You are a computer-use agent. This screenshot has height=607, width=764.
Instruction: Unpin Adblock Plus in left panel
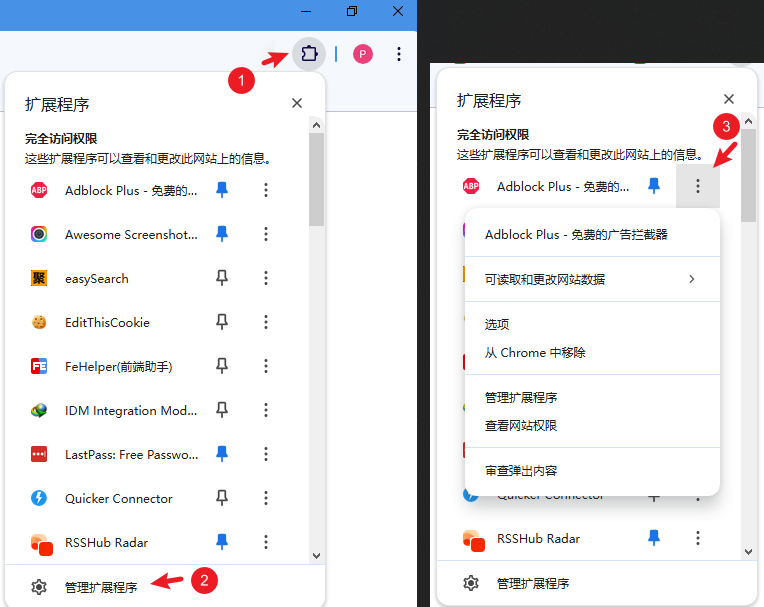(x=222, y=190)
